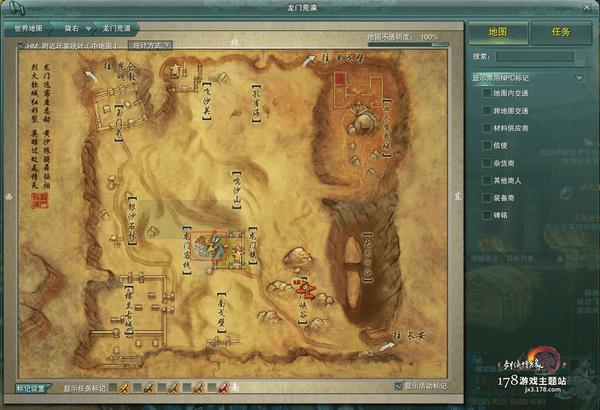Image resolution: width=600 pixels, height=410 pixels.
Task: Click the tower icon near 飞沙关
Action: click(x=175, y=71)
